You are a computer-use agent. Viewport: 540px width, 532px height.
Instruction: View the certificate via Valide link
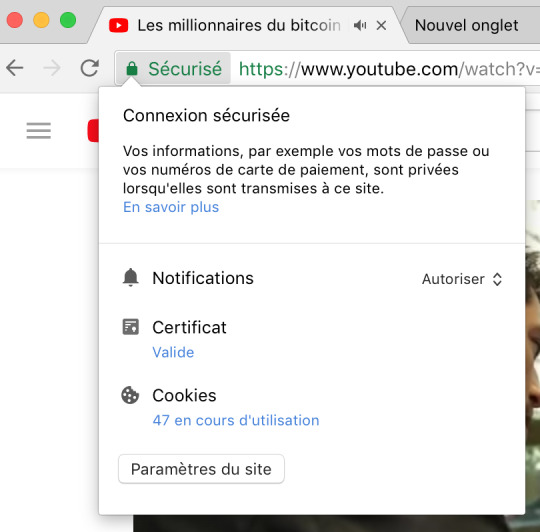click(173, 352)
